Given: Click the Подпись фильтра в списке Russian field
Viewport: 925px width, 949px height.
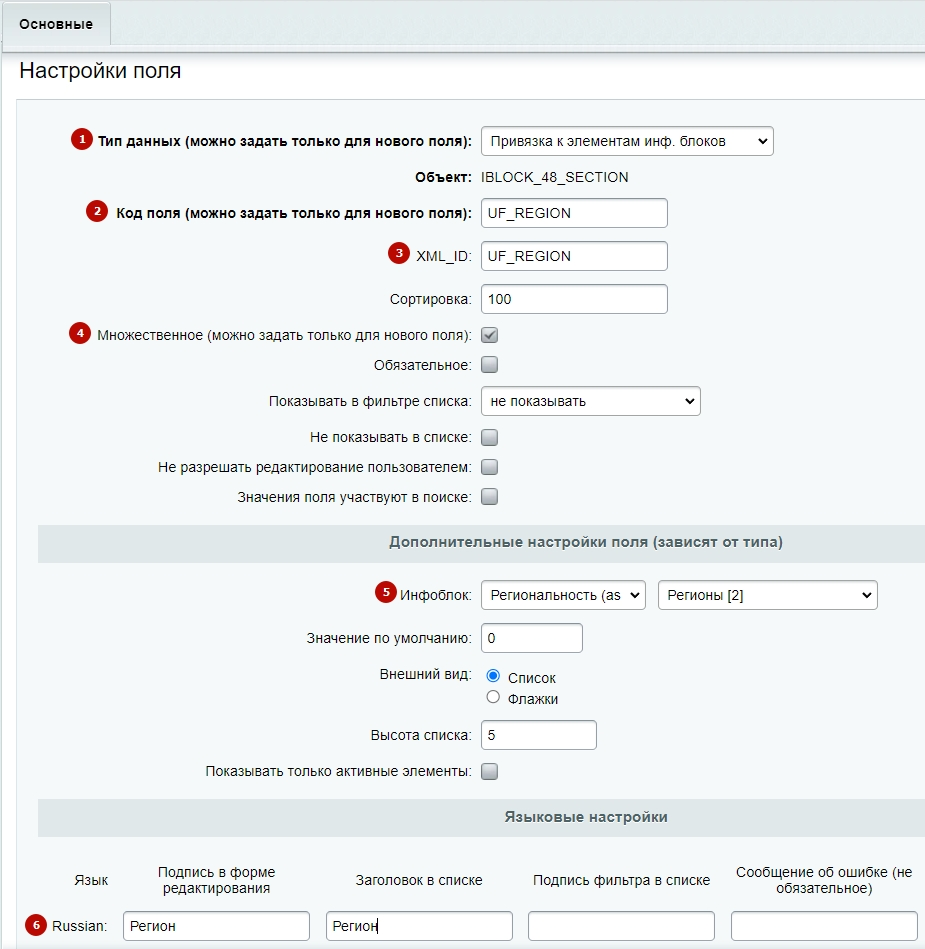Looking at the screenshot, I should click(621, 926).
